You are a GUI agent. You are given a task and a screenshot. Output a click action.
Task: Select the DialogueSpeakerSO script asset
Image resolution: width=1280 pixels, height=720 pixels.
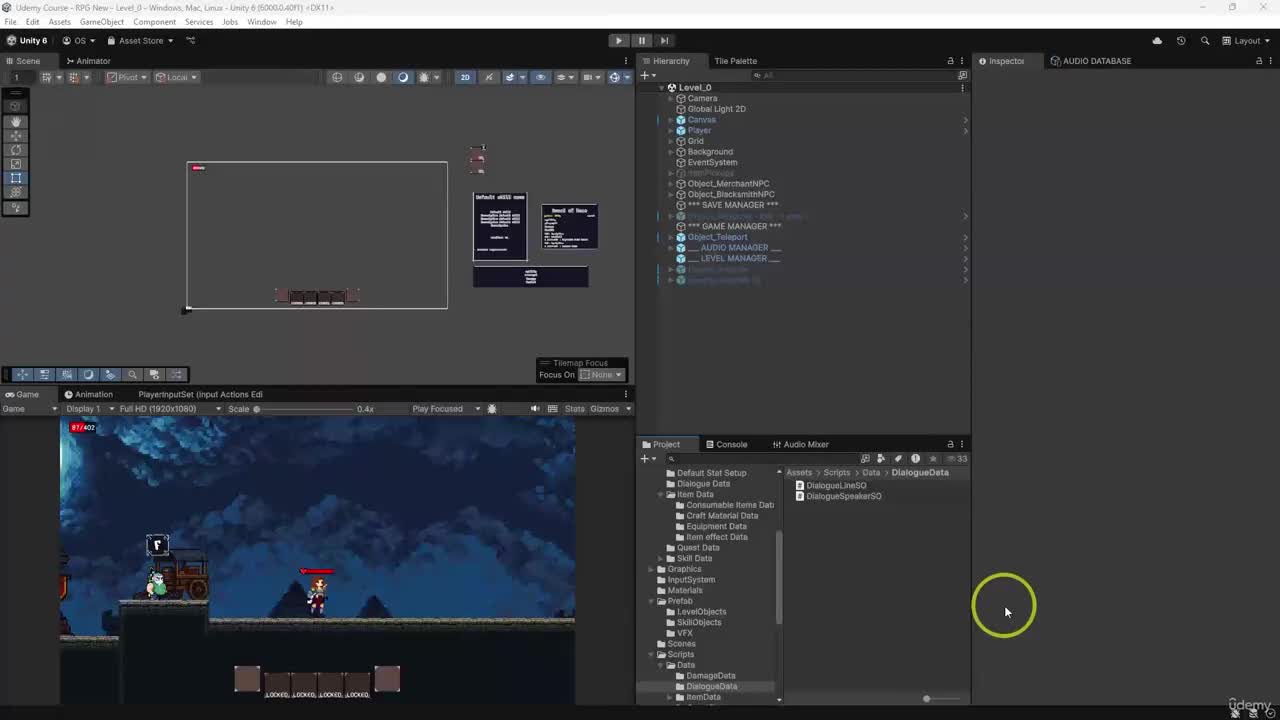coord(839,497)
